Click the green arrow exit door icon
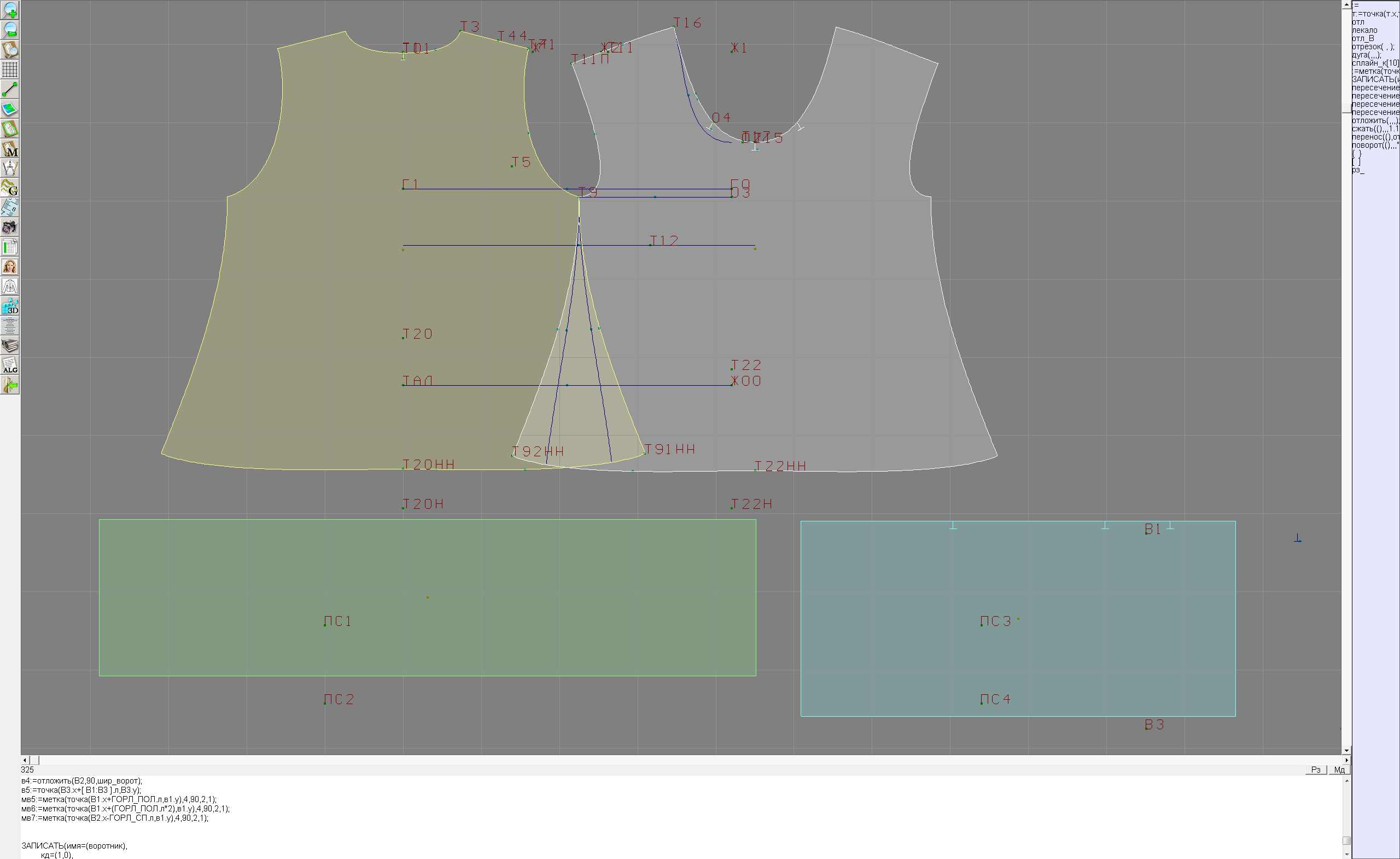This screenshot has height=859, width=1400. (10, 385)
